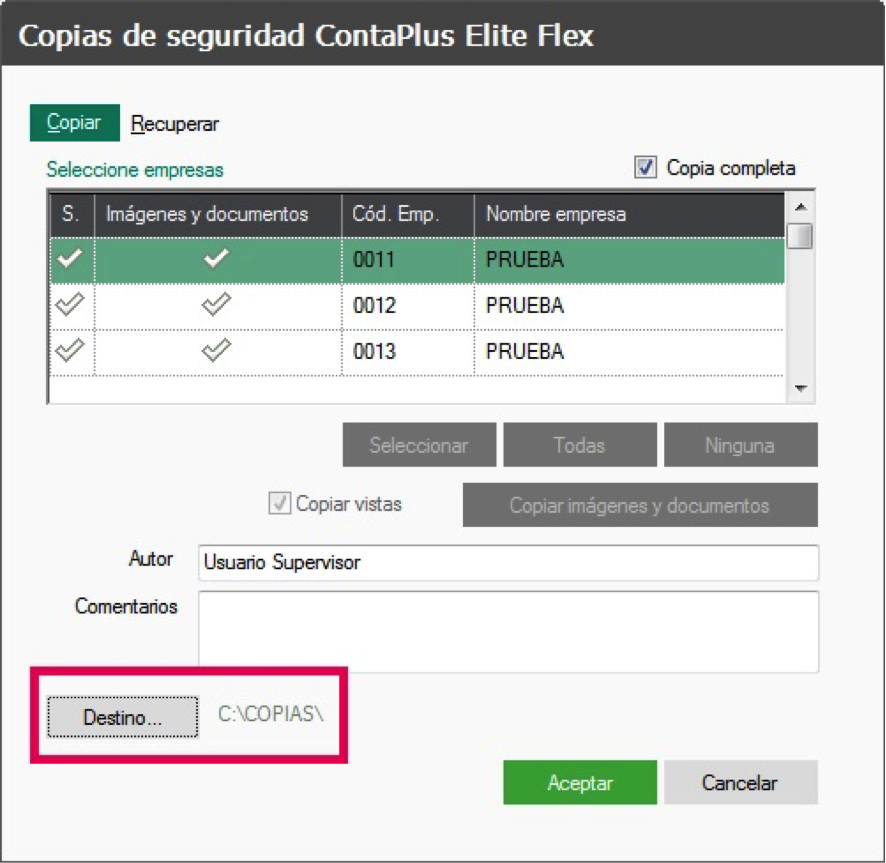Focus the Comentarios text area
Viewport: 886px width, 863px height.
click(x=508, y=632)
